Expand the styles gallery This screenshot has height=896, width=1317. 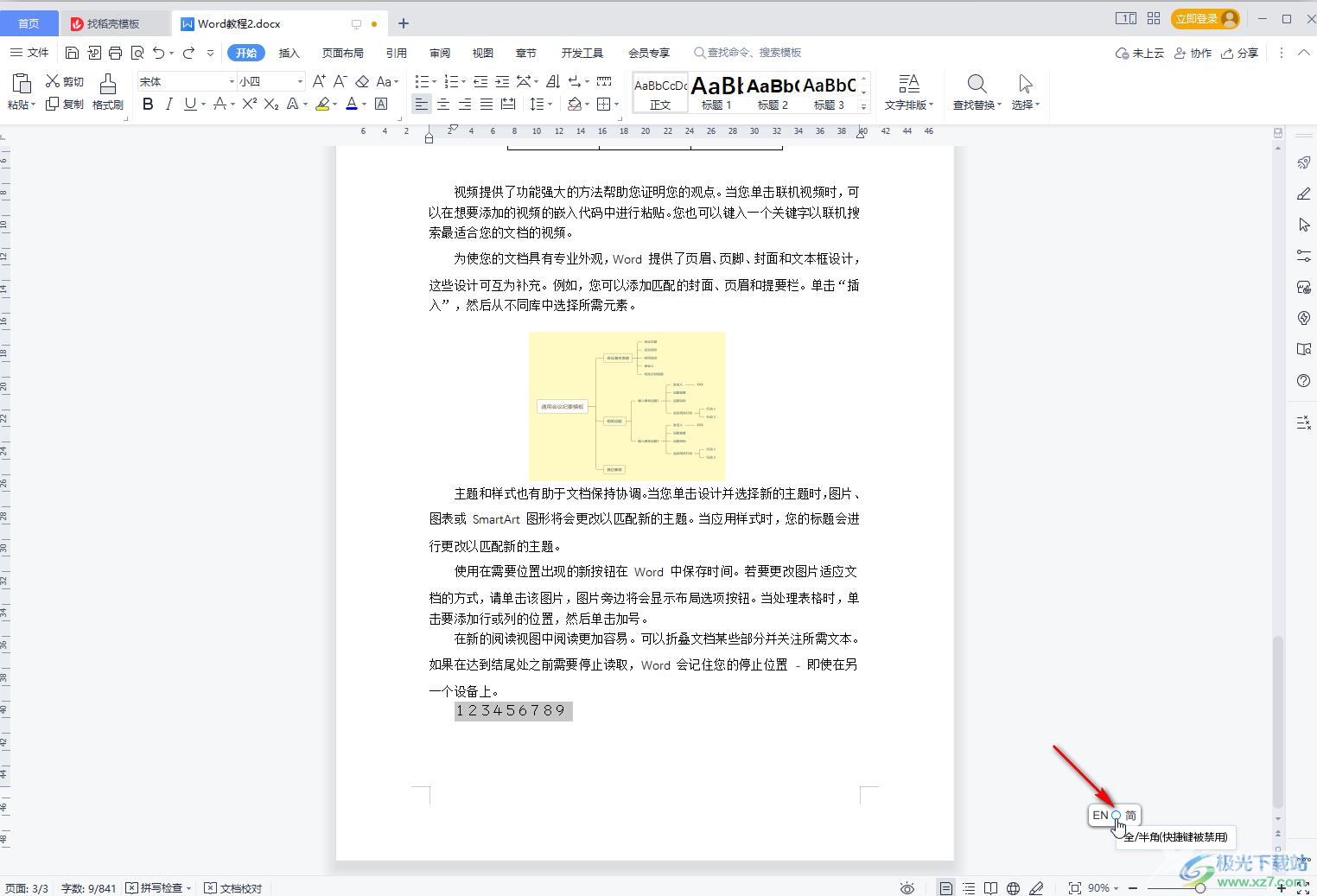pos(863,107)
